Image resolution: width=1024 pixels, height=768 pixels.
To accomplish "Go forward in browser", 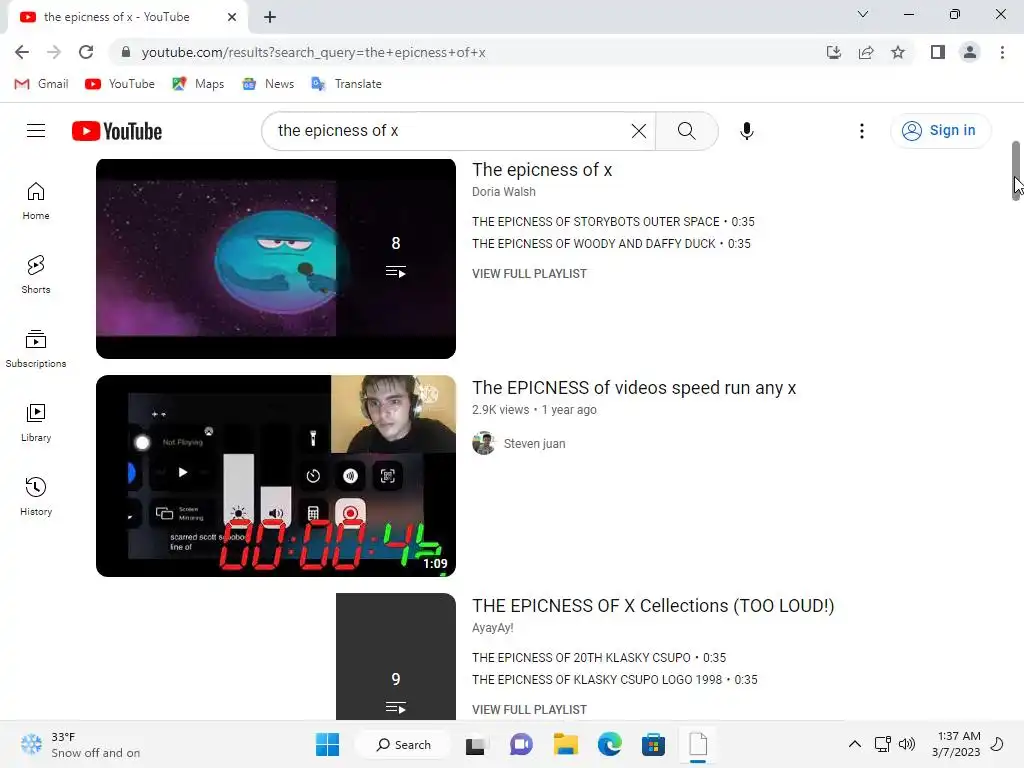I will coord(54,52).
